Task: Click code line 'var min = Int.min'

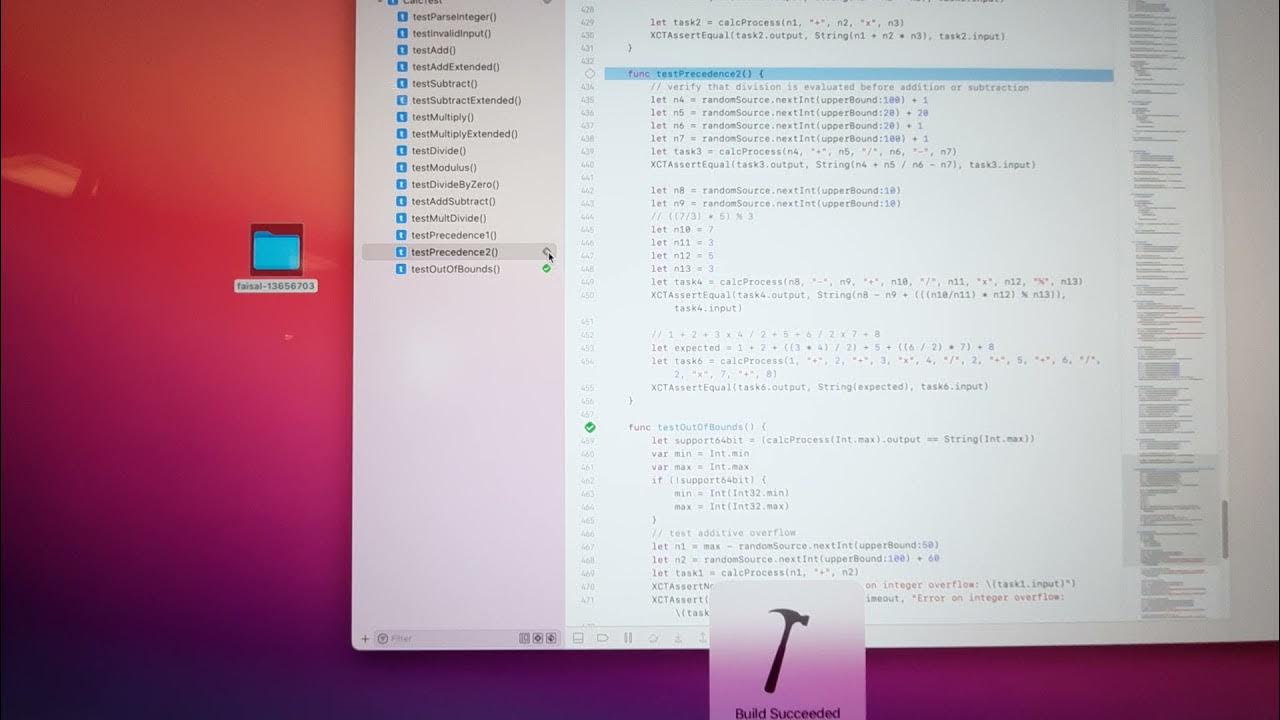Action: click(x=700, y=453)
